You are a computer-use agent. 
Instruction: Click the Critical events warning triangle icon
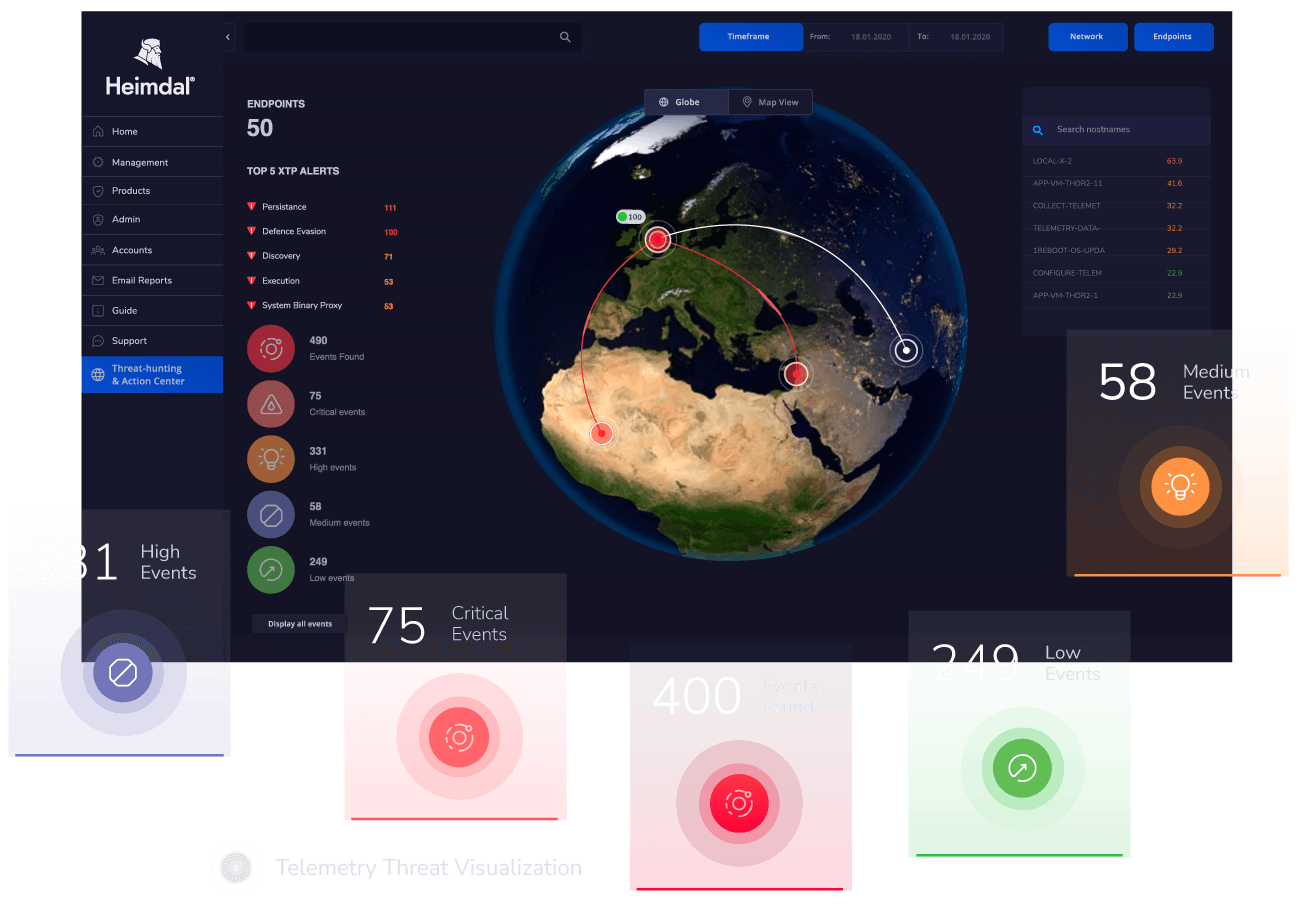pos(271,404)
